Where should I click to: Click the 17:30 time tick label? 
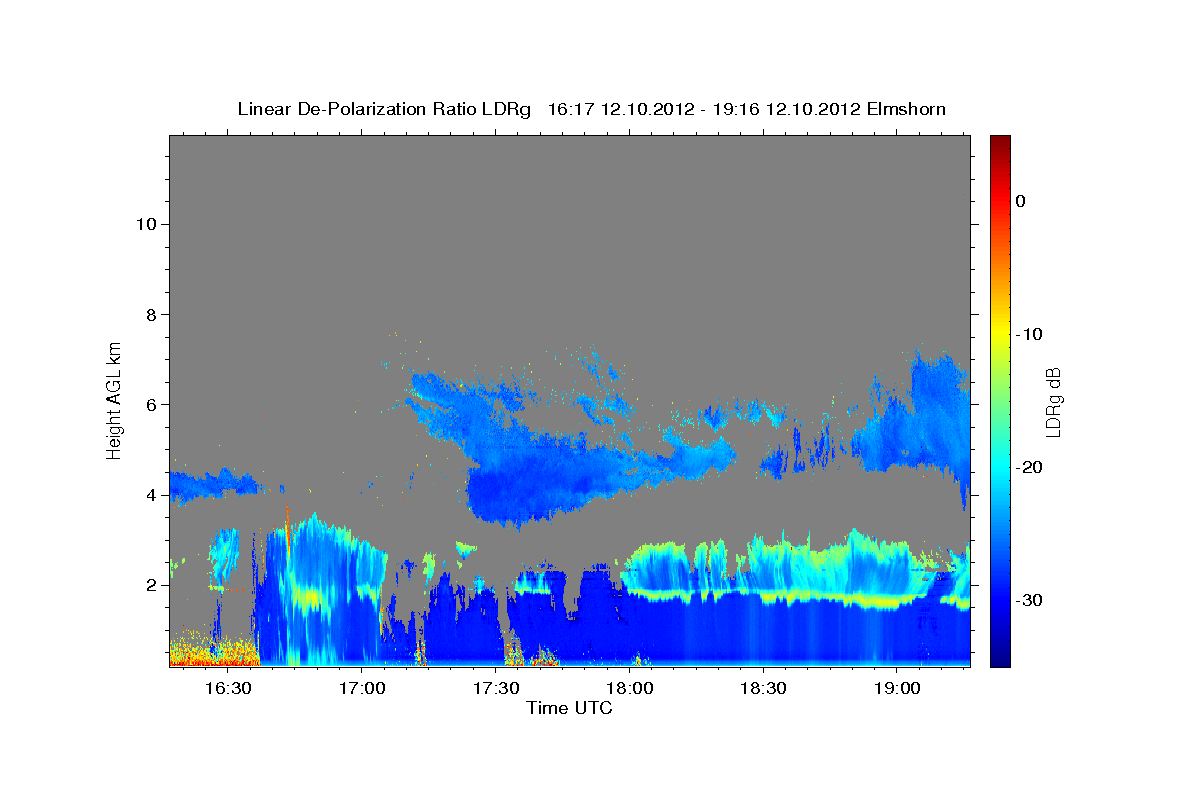496,689
